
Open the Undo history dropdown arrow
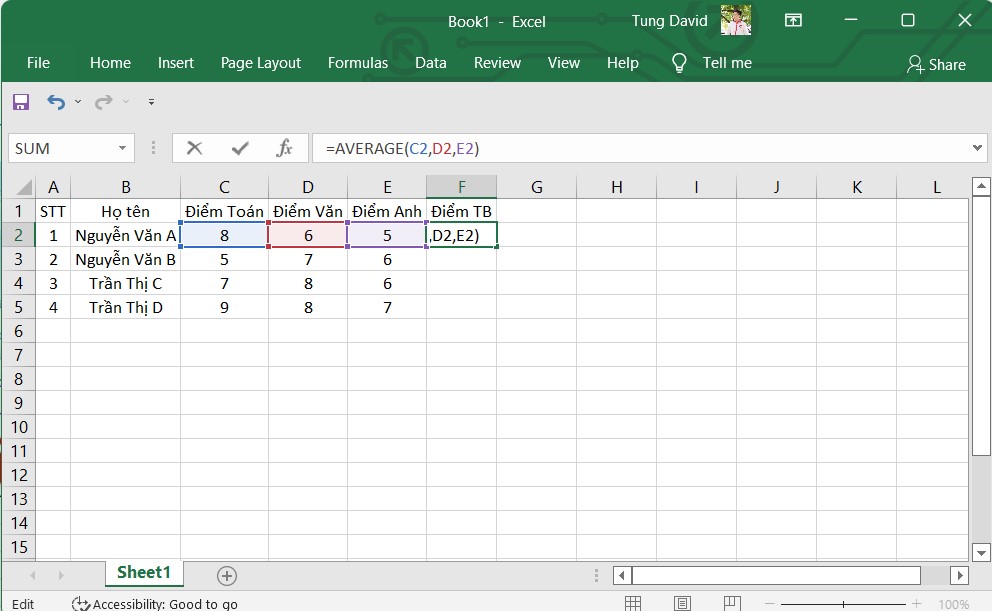[x=78, y=102]
